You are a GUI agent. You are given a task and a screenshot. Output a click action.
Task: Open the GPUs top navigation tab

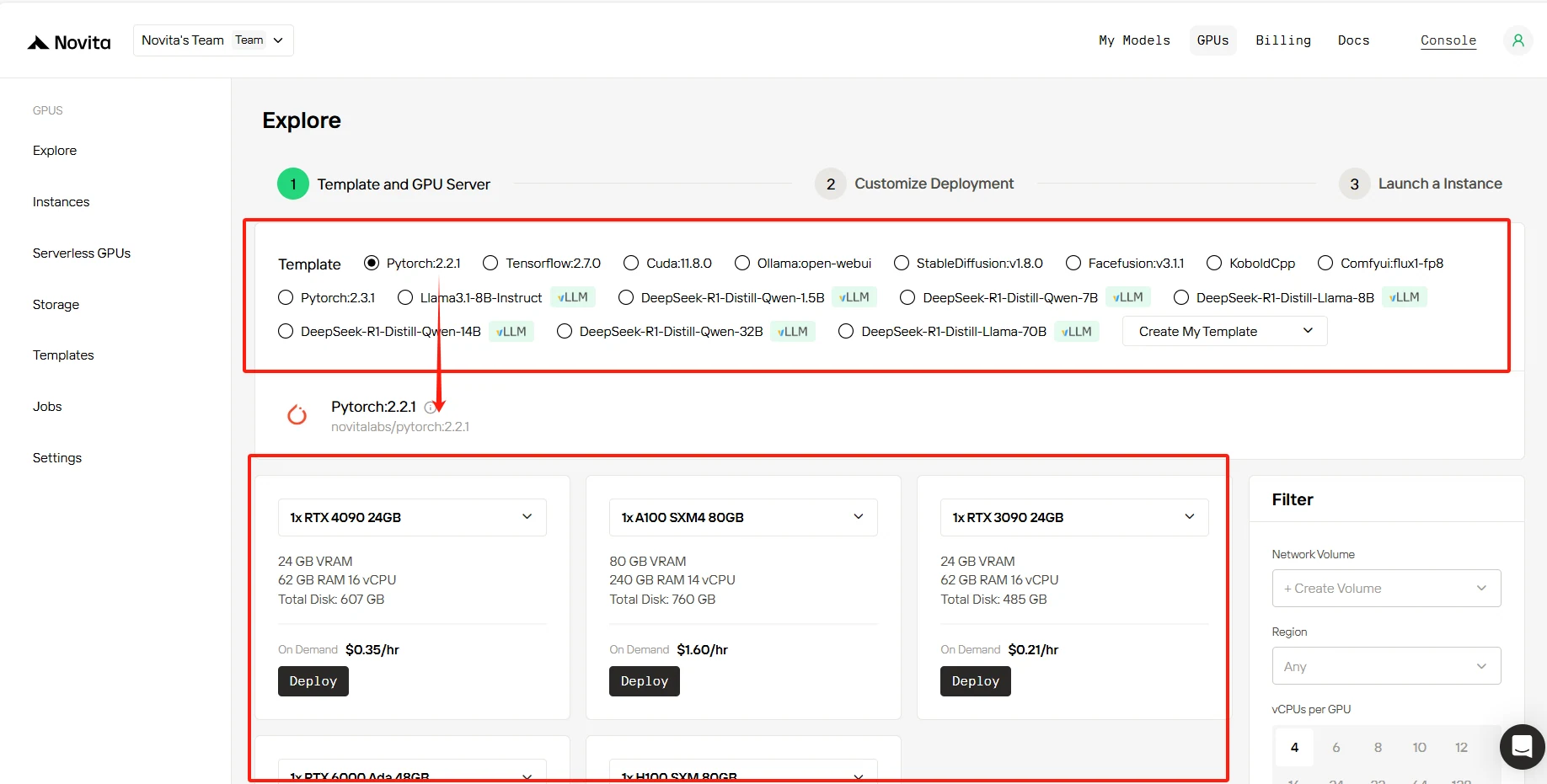pos(1212,40)
